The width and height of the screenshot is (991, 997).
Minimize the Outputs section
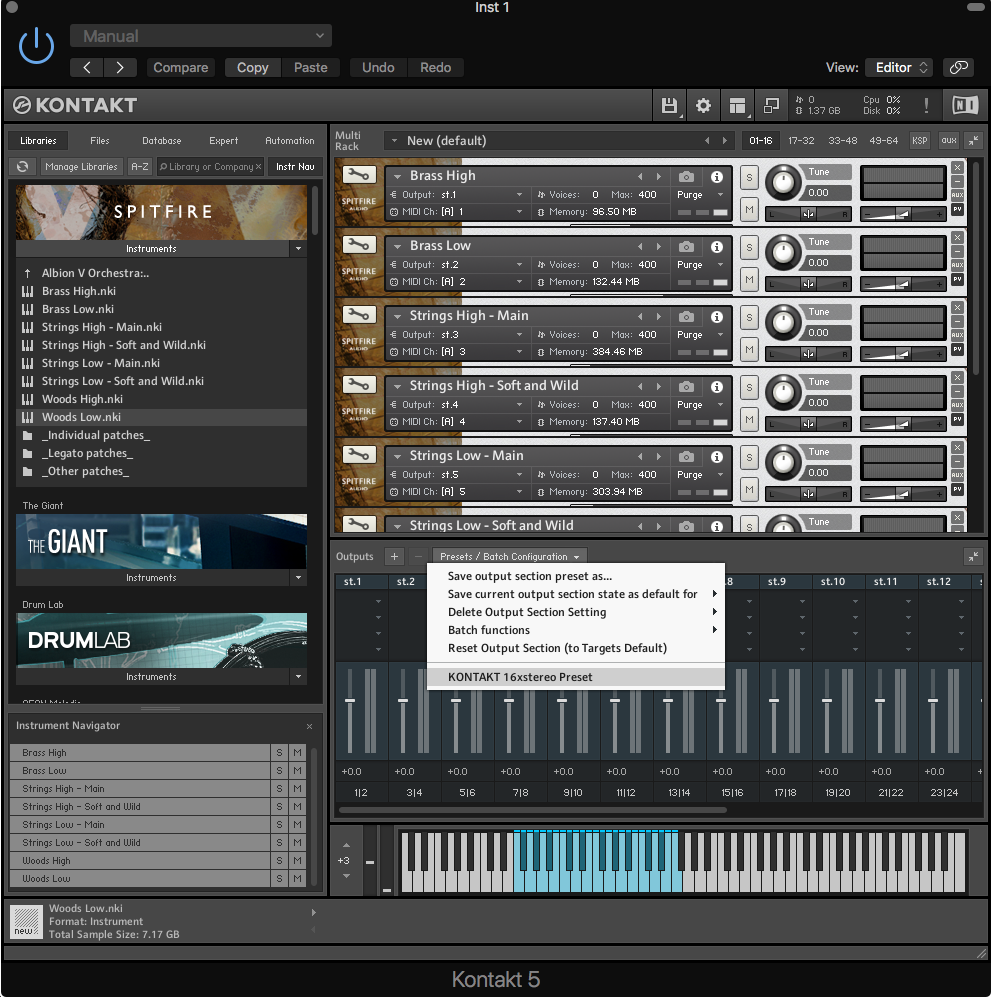(973, 557)
